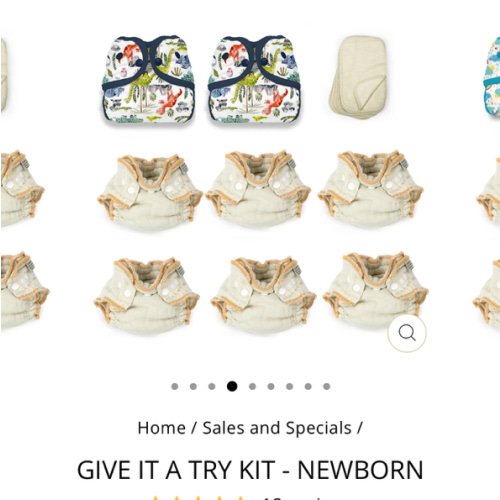Viewport: 500px width, 500px height.
Task: Click the right dinosaur-print diaper cover
Action: [x=254, y=79]
